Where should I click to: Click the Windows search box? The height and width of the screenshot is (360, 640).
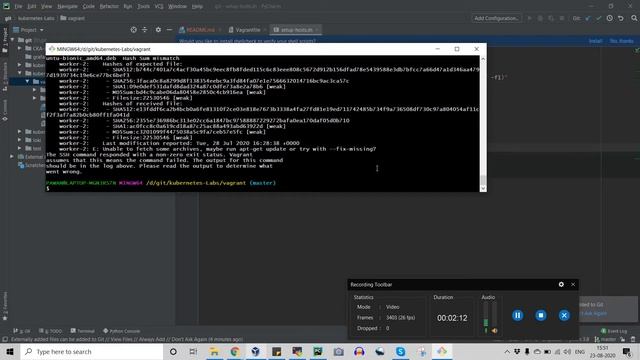click(92, 351)
